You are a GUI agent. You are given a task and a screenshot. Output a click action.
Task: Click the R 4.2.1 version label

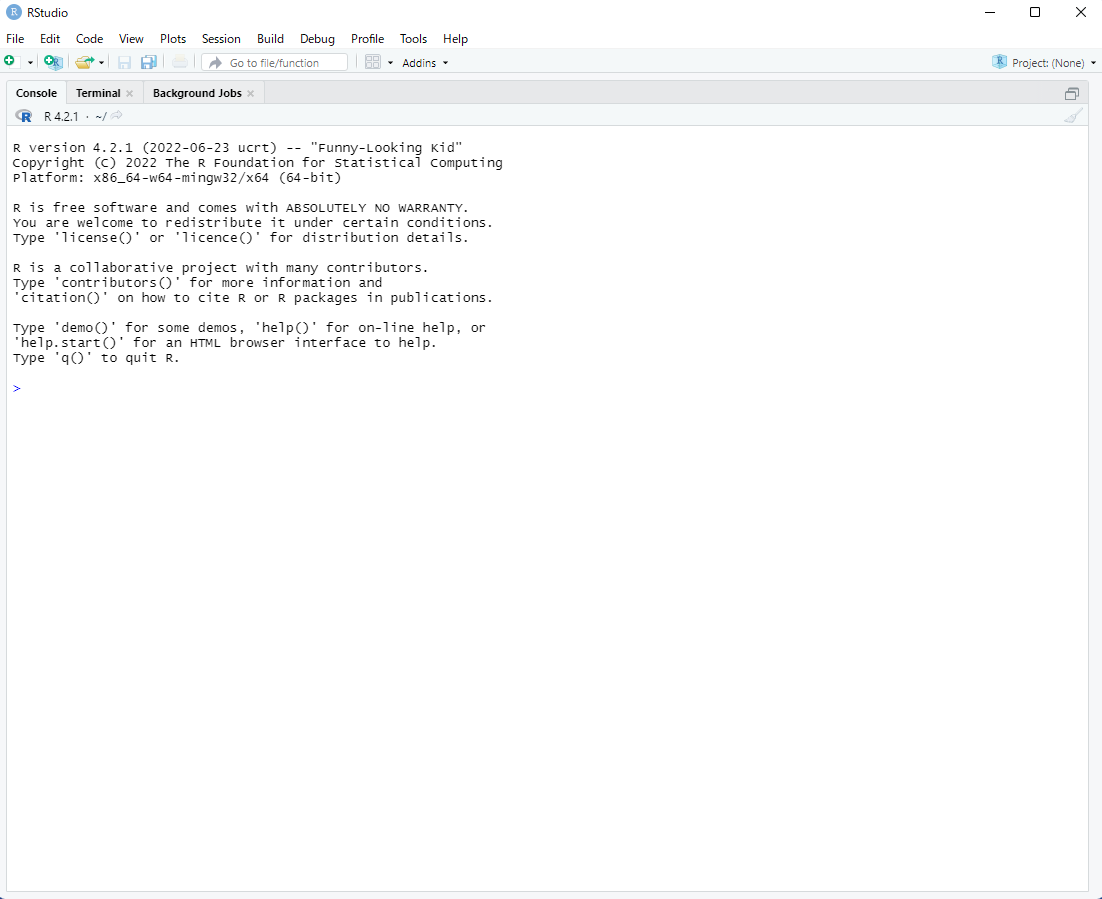point(61,117)
